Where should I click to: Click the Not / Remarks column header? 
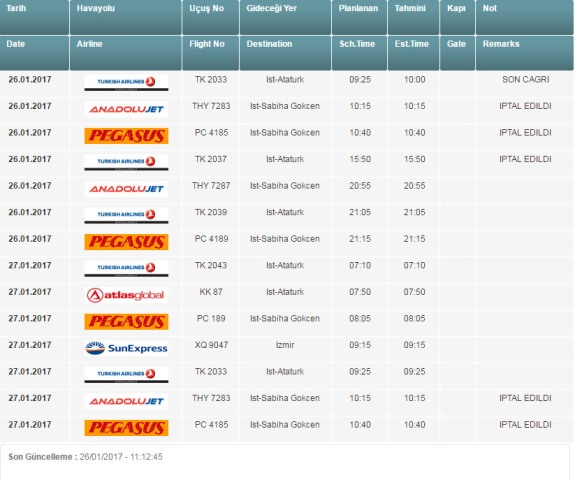[524, 35]
